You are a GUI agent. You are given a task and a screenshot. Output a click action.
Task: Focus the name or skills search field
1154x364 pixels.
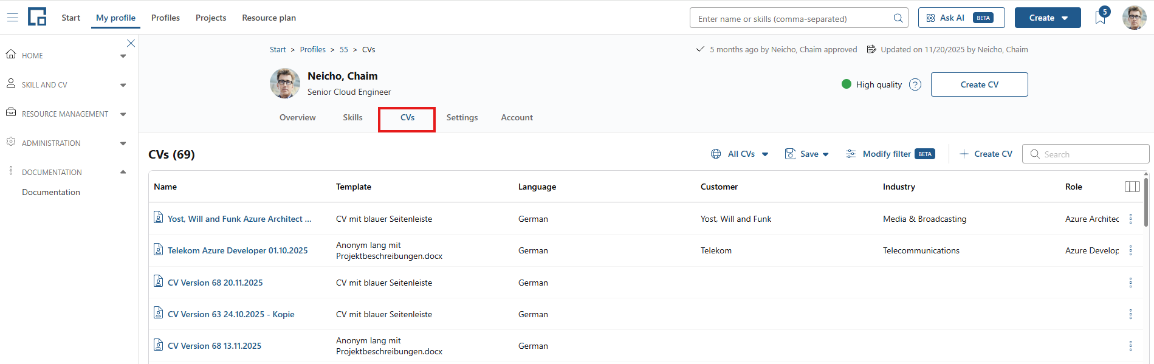tap(799, 18)
